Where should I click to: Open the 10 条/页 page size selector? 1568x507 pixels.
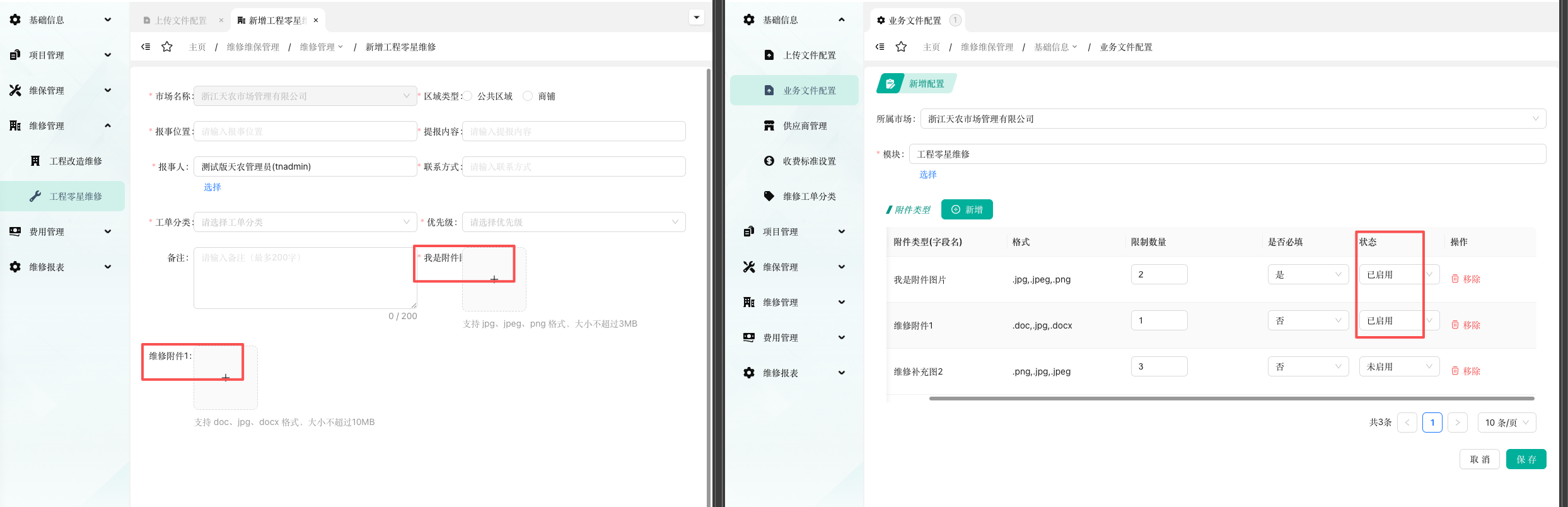click(x=1506, y=422)
